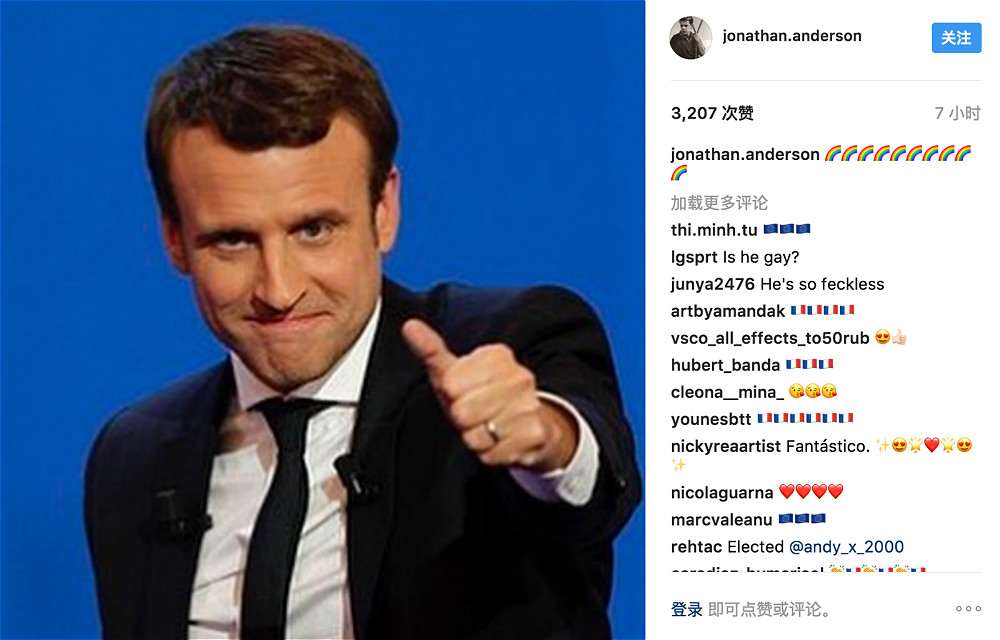Load more comments via 加载更多评论
The image size is (1000, 640).
click(x=719, y=203)
